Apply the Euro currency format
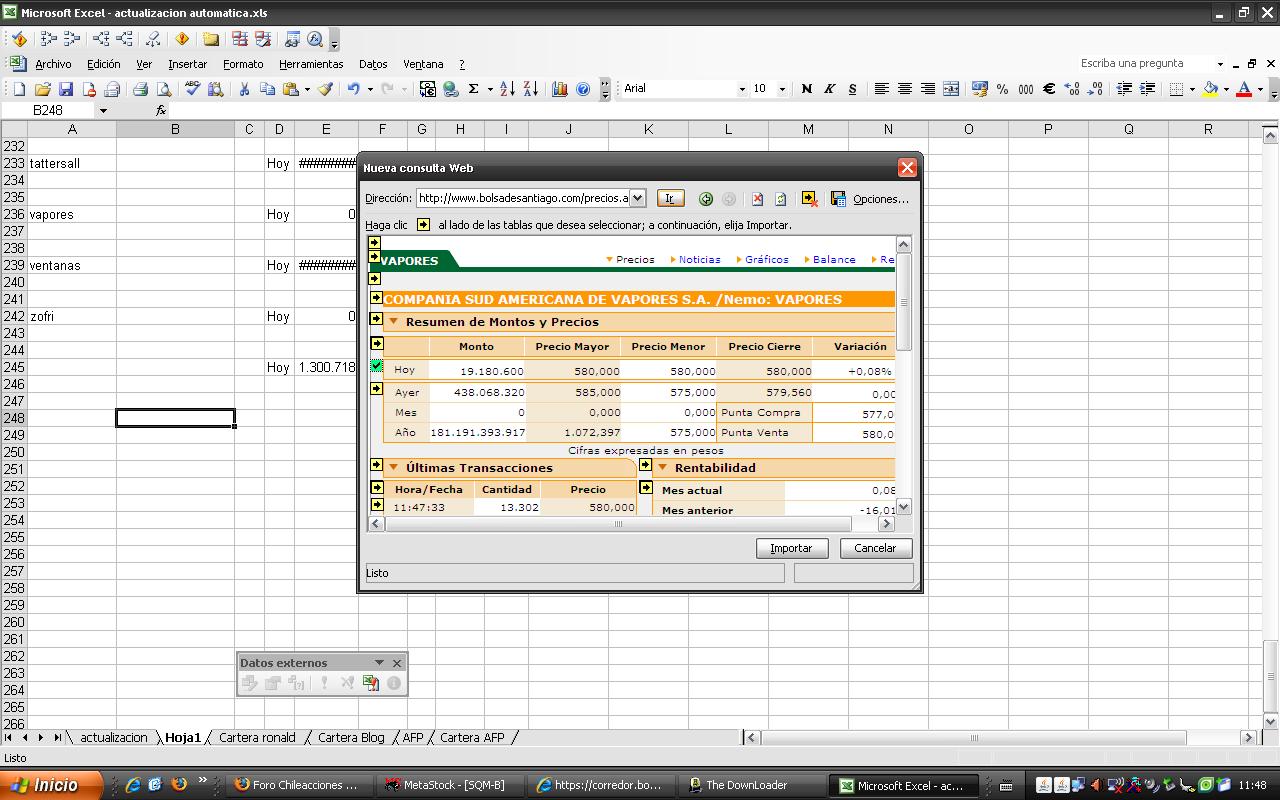Image resolution: width=1280 pixels, height=800 pixels. [1049, 89]
